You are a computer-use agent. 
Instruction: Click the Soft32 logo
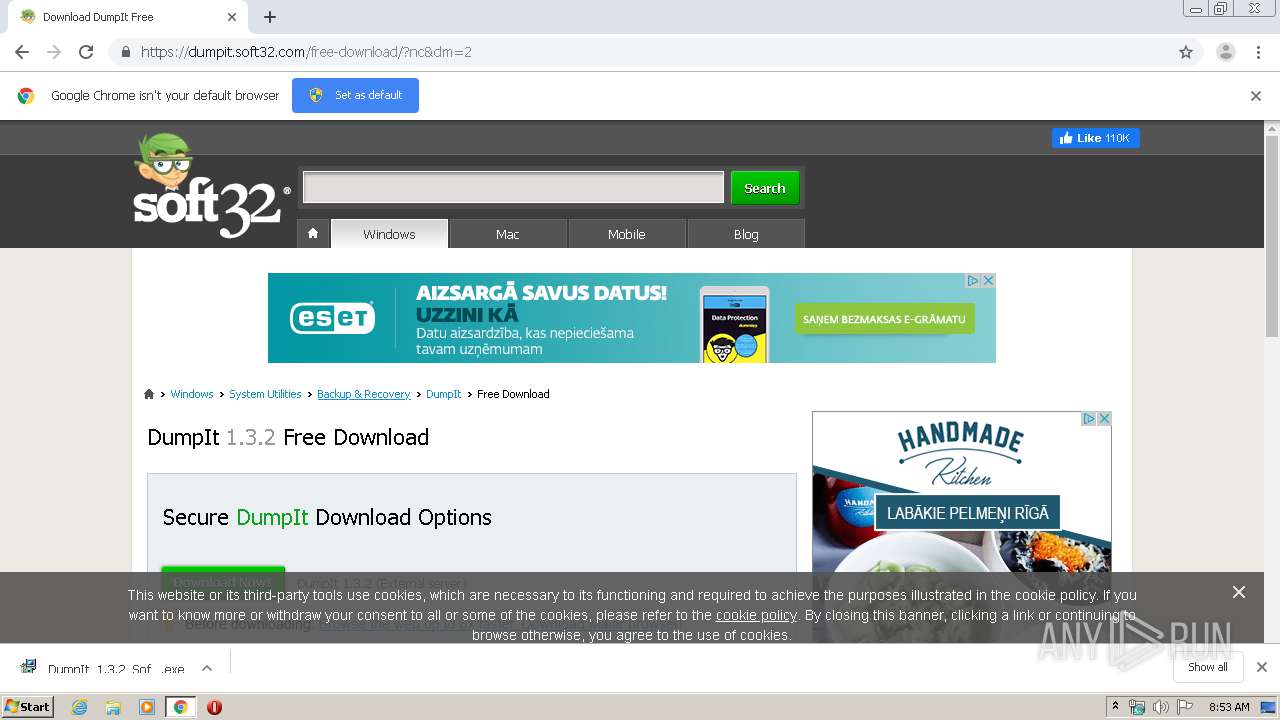(x=211, y=186)
